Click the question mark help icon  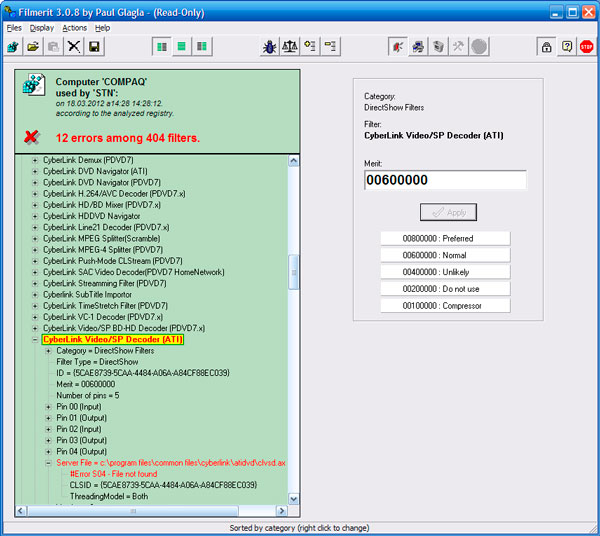(566, 47)
